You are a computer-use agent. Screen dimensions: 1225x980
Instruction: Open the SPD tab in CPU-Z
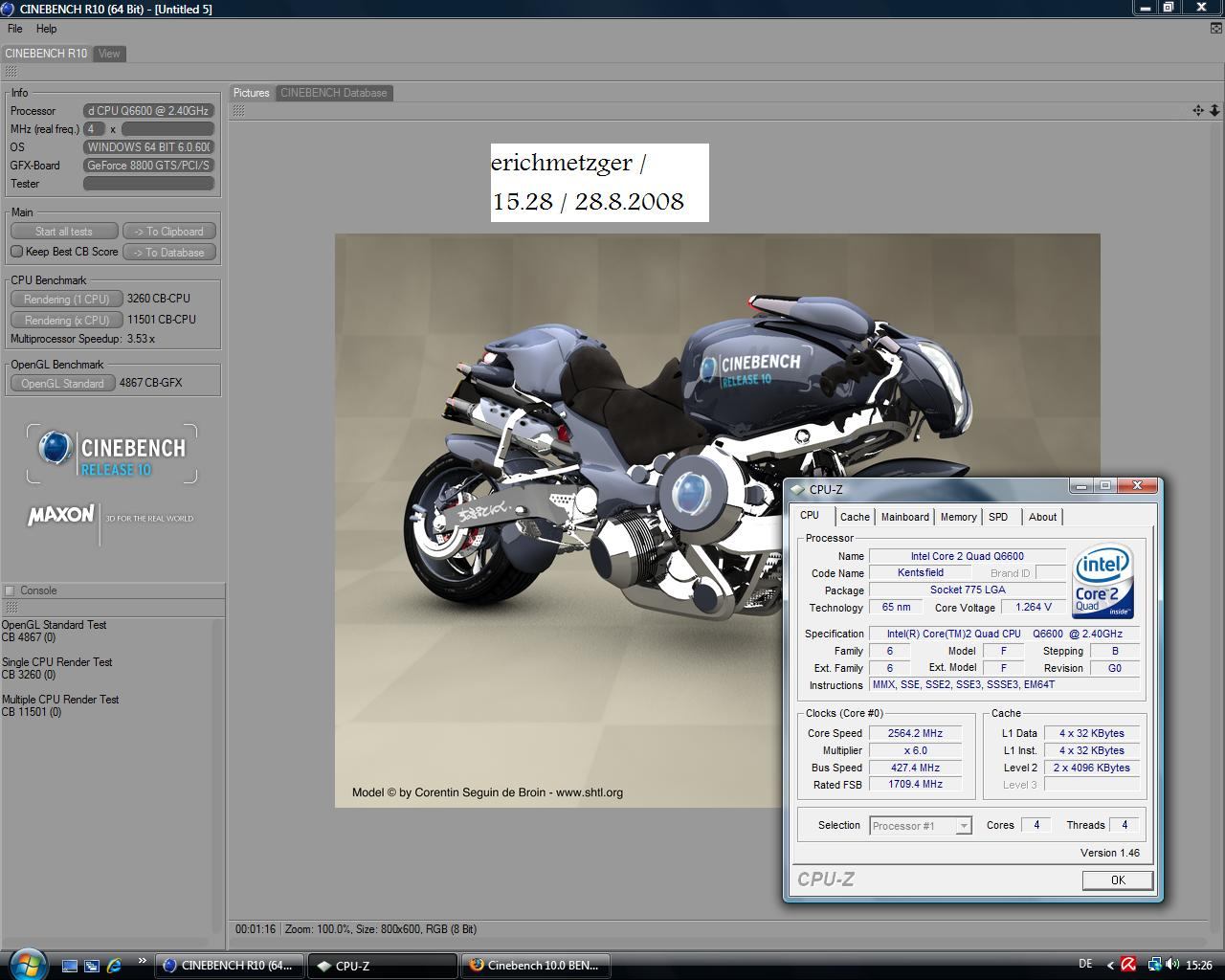[998, 517]
